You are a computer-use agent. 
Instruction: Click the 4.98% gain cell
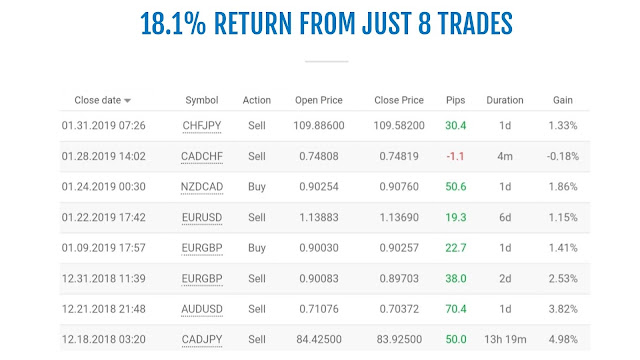(x=563, y=340)
